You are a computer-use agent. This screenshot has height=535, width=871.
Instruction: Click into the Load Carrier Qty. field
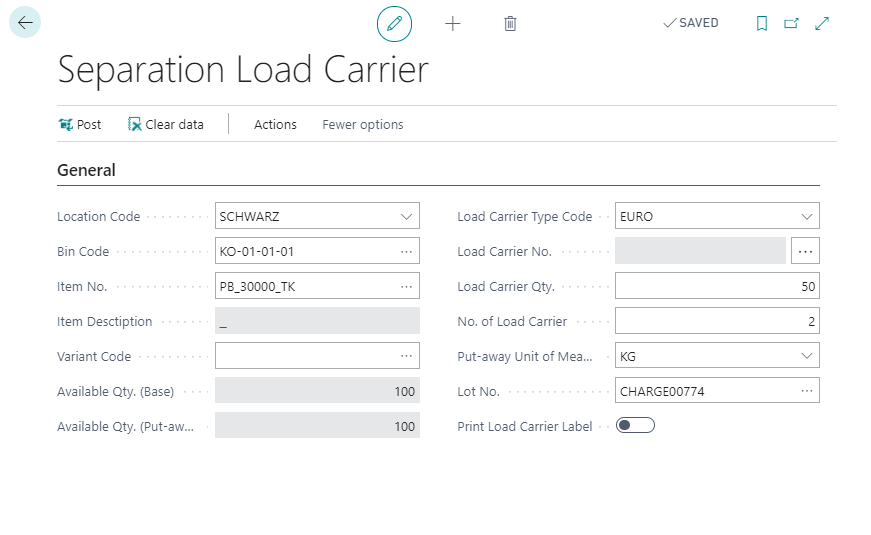point(717,286)
